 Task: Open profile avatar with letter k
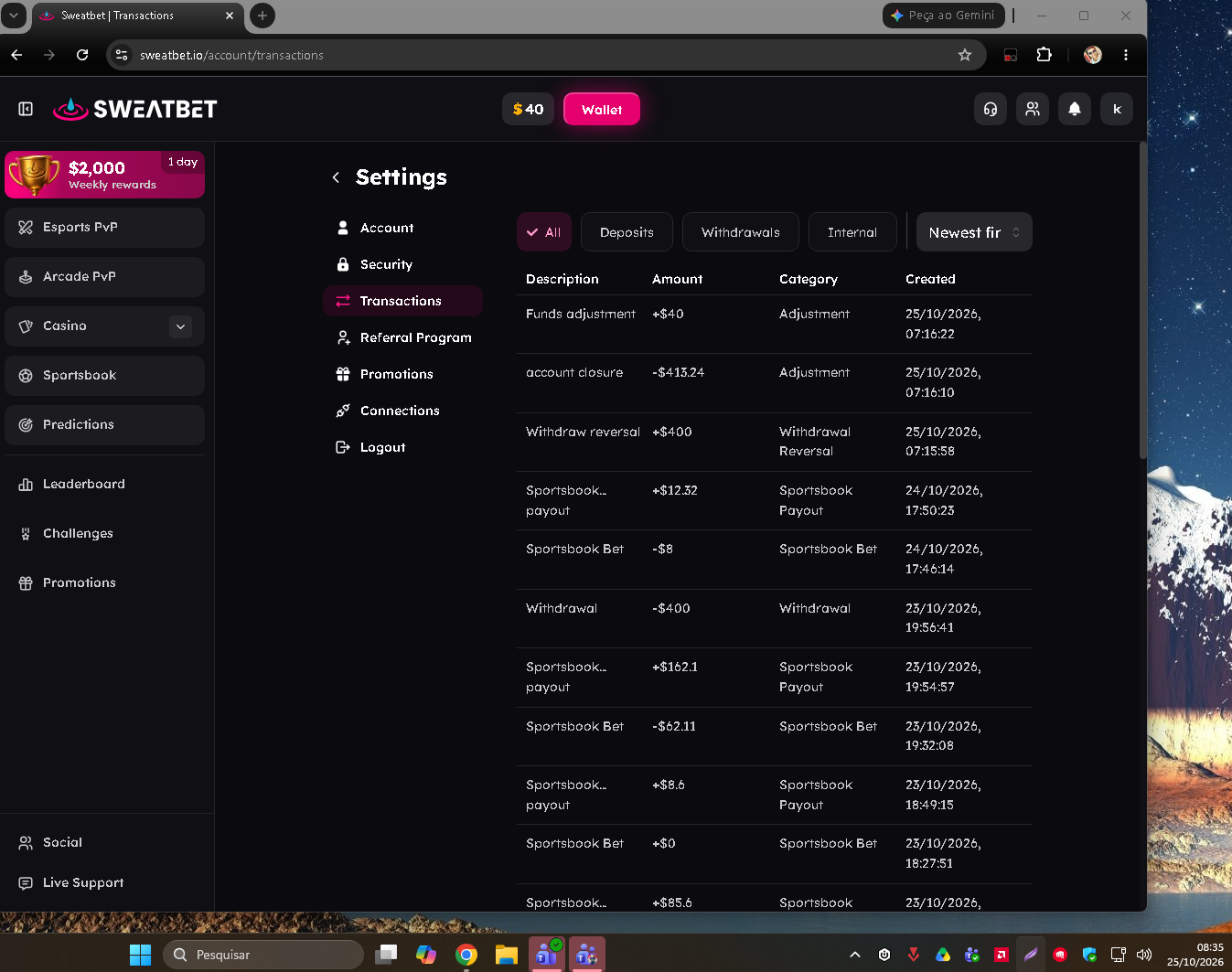[1117, 109]
